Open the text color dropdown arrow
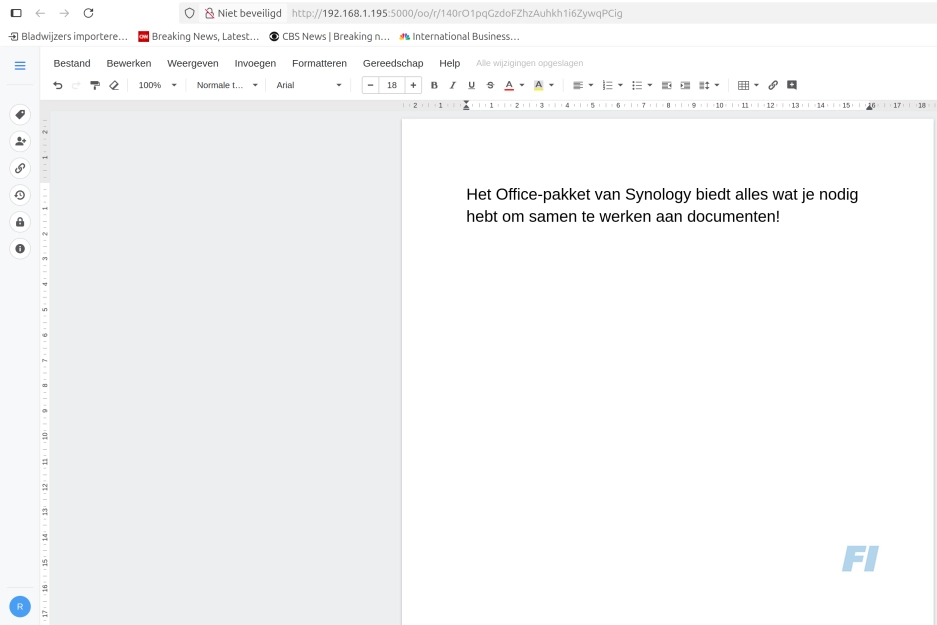The width and height of the screenshot is (937, 625). (522, 85)
